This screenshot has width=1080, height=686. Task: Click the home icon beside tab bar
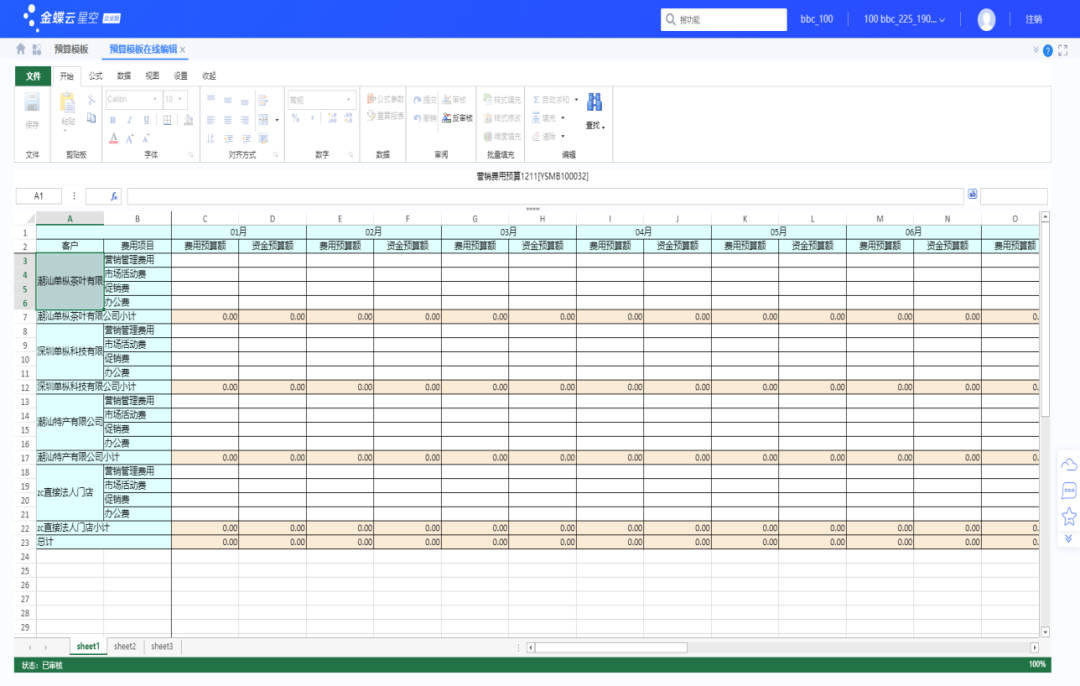tap(21, 49)
